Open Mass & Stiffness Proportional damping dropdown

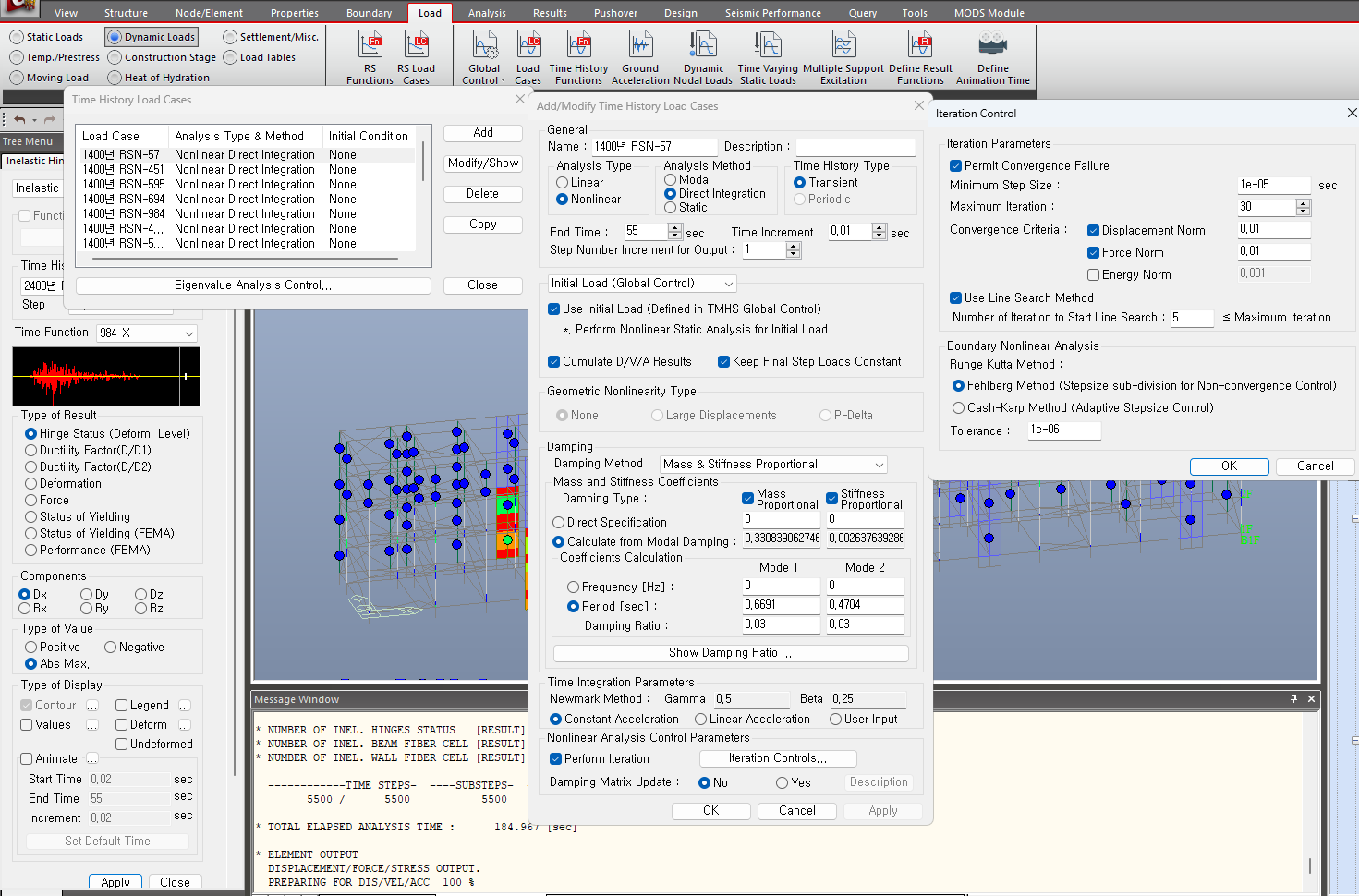[773, 465]
